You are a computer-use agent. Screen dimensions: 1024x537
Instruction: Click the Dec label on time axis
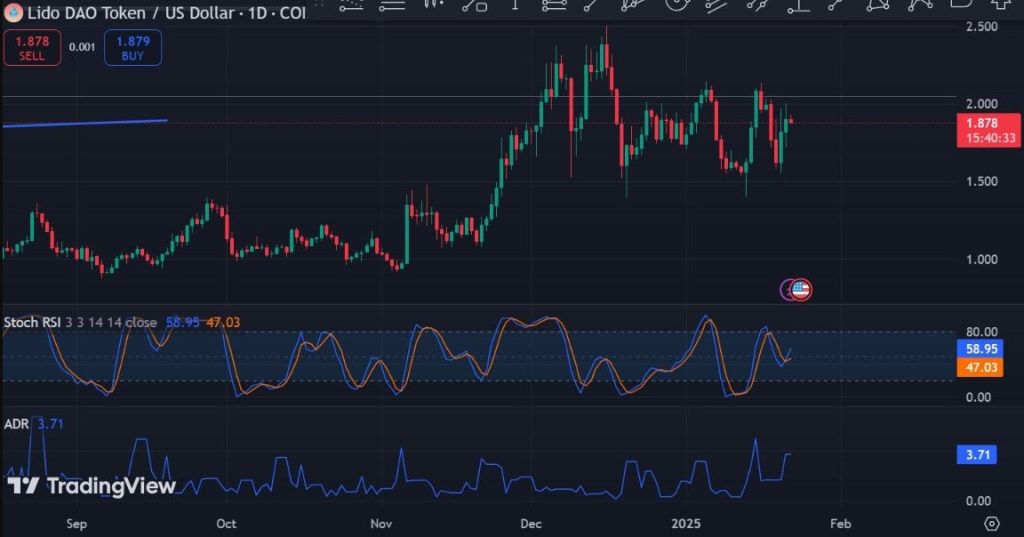[531, 524]
